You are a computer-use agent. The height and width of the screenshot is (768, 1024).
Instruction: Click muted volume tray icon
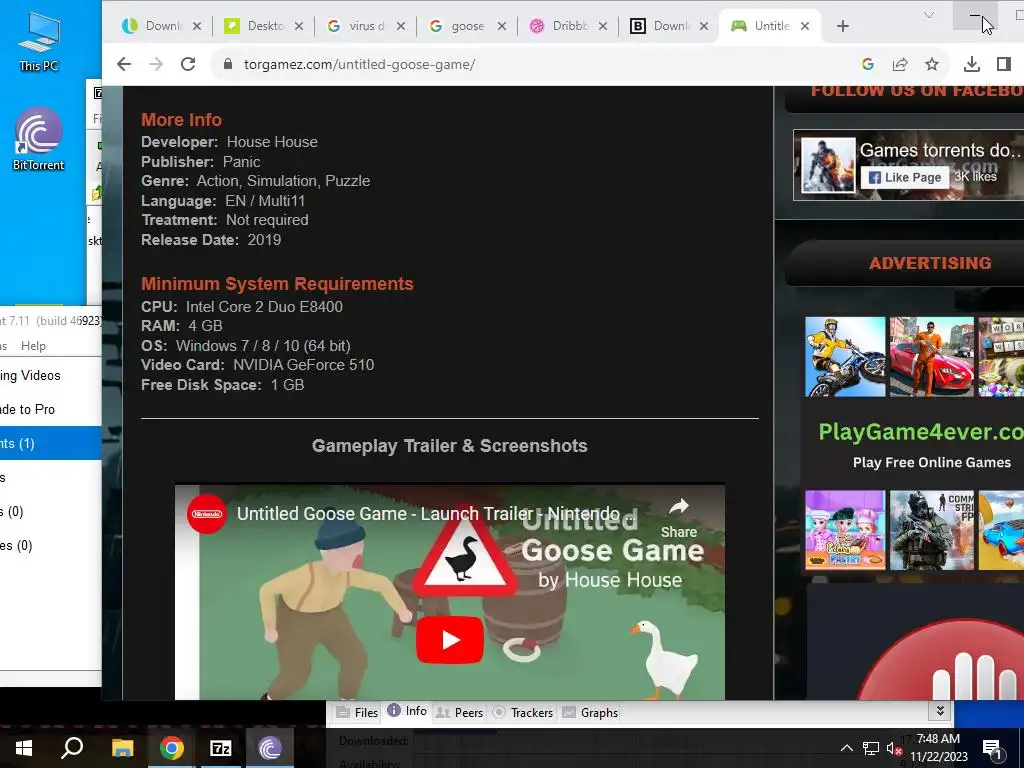(x=894, y=748)
